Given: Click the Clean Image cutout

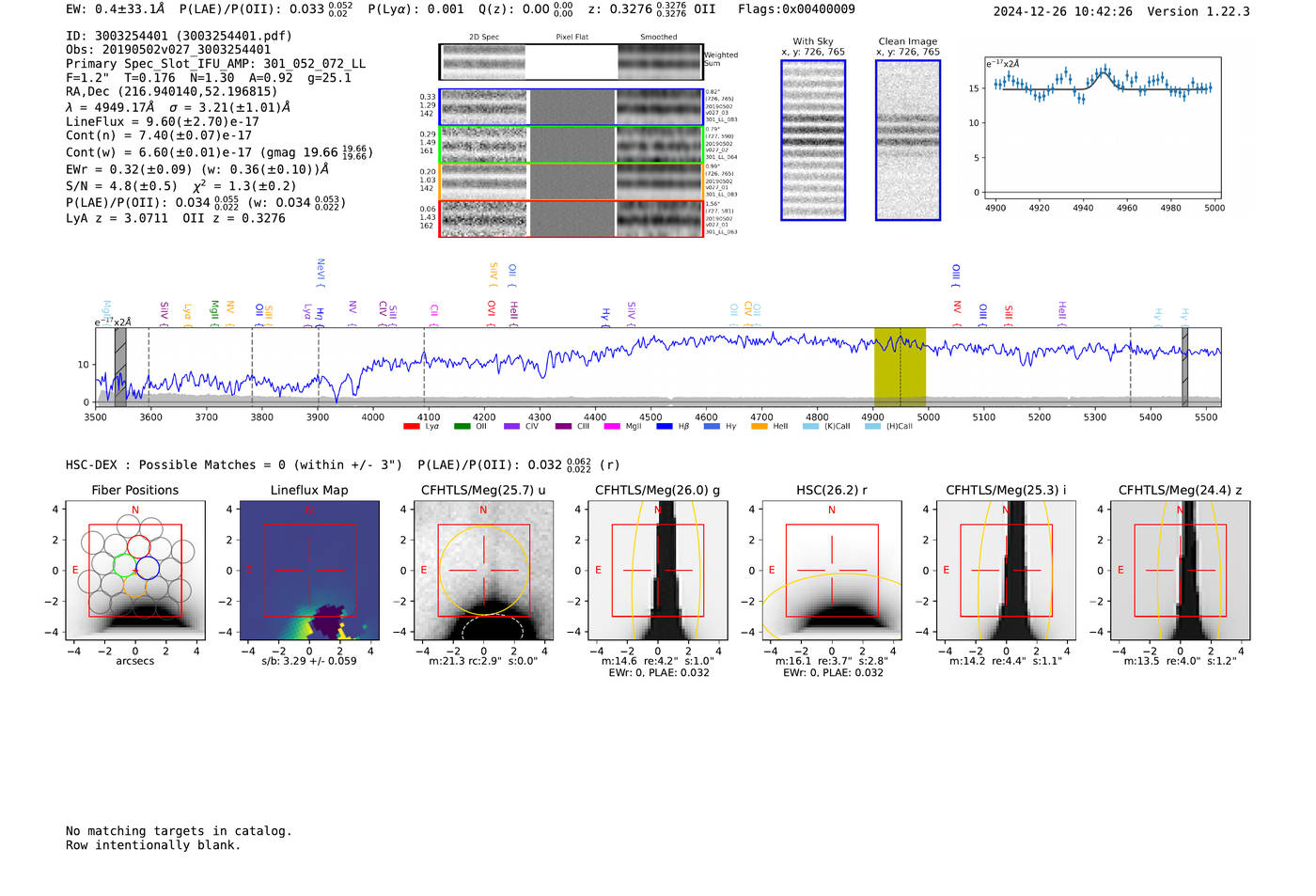Looking at the screenshot, I should pyautogui.click(x=908, y=140).
